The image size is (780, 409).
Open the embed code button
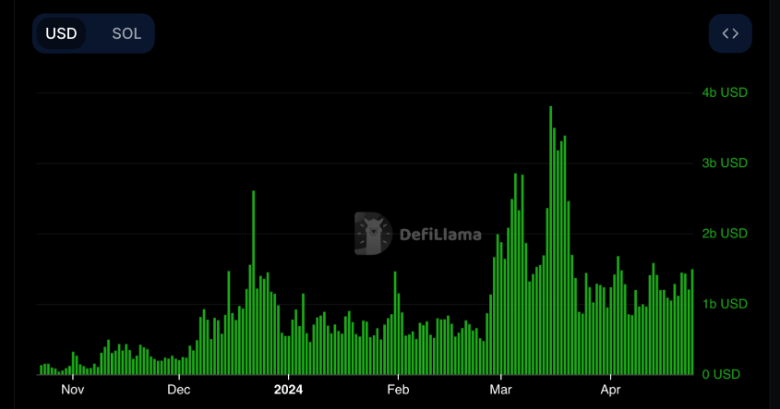pyautogui.click(x=730, y=33)
